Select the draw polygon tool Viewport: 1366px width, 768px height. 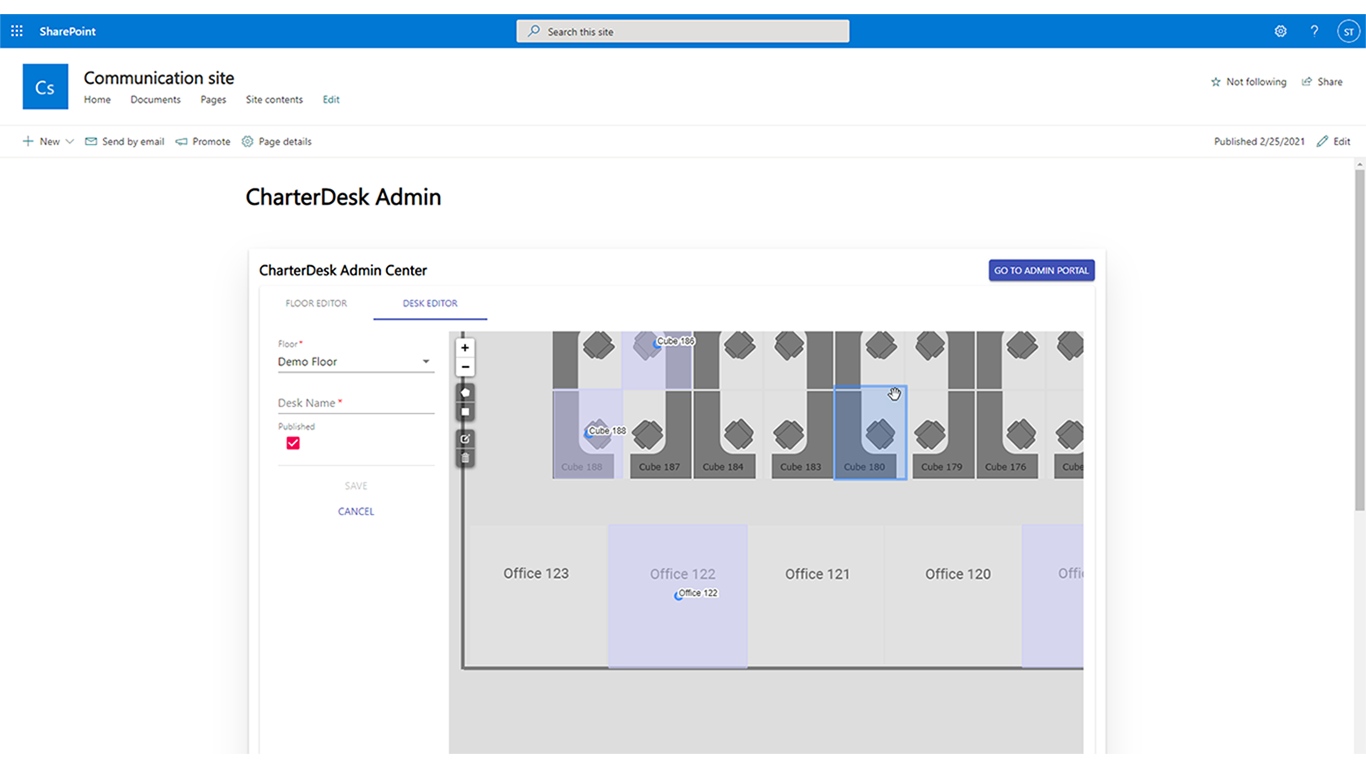(x=465, y=393)
